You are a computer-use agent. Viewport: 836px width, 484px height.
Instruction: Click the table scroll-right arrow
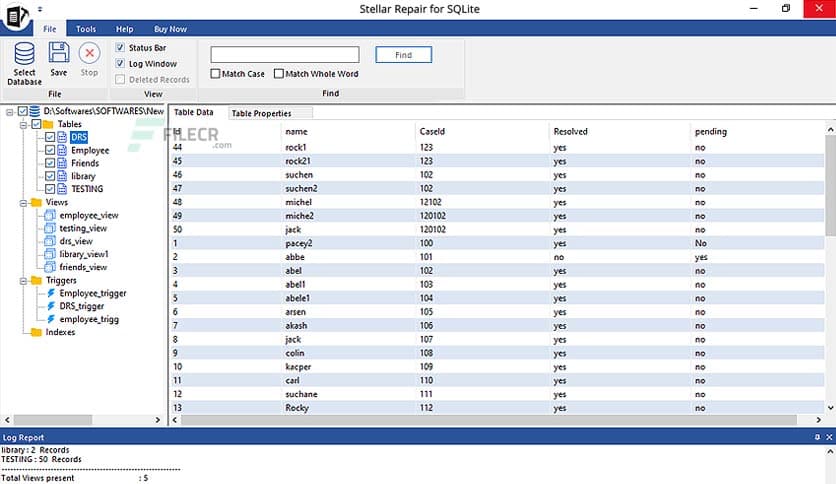point(818,420)
